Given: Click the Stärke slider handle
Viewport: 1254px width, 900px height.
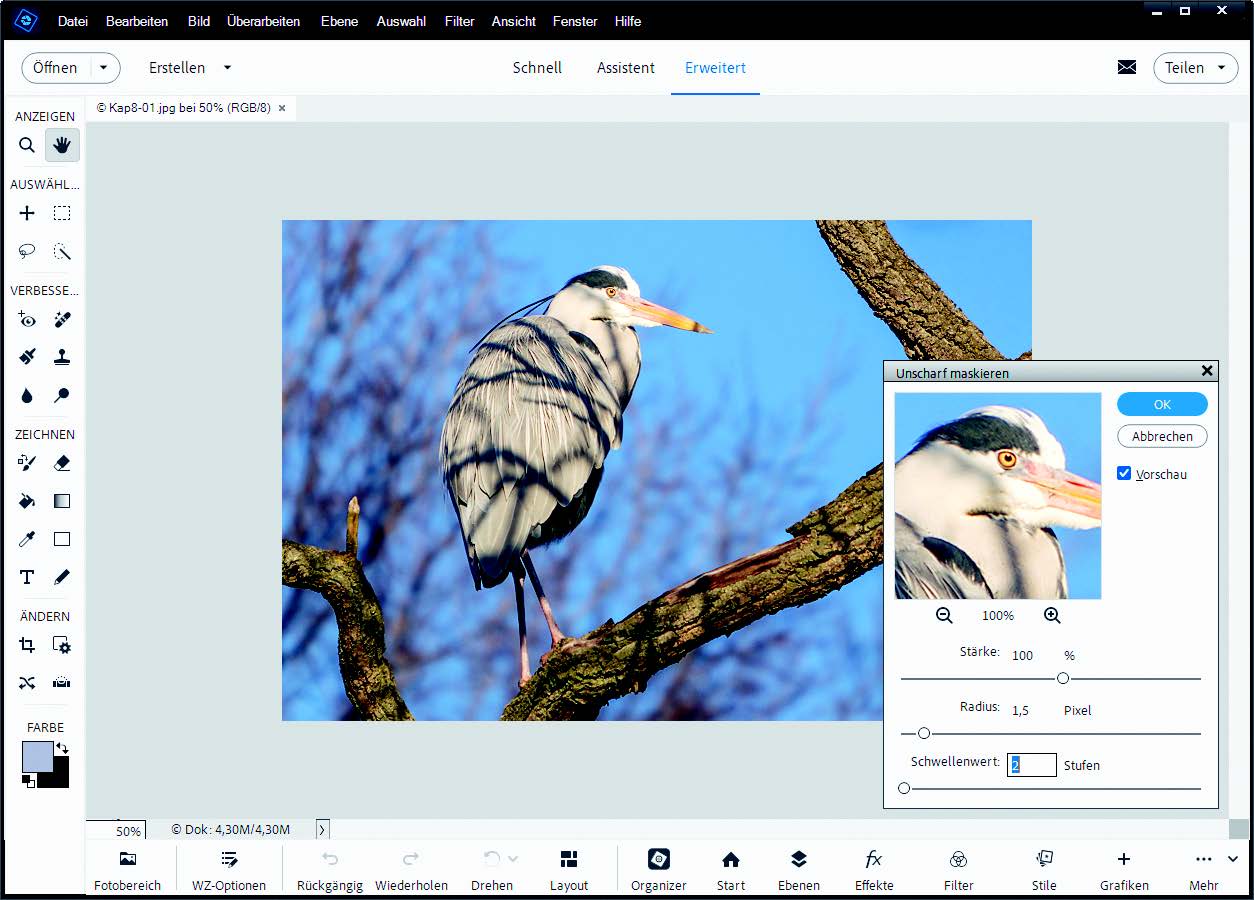Looking at the screenshot, I should (x=1063, y=678).
